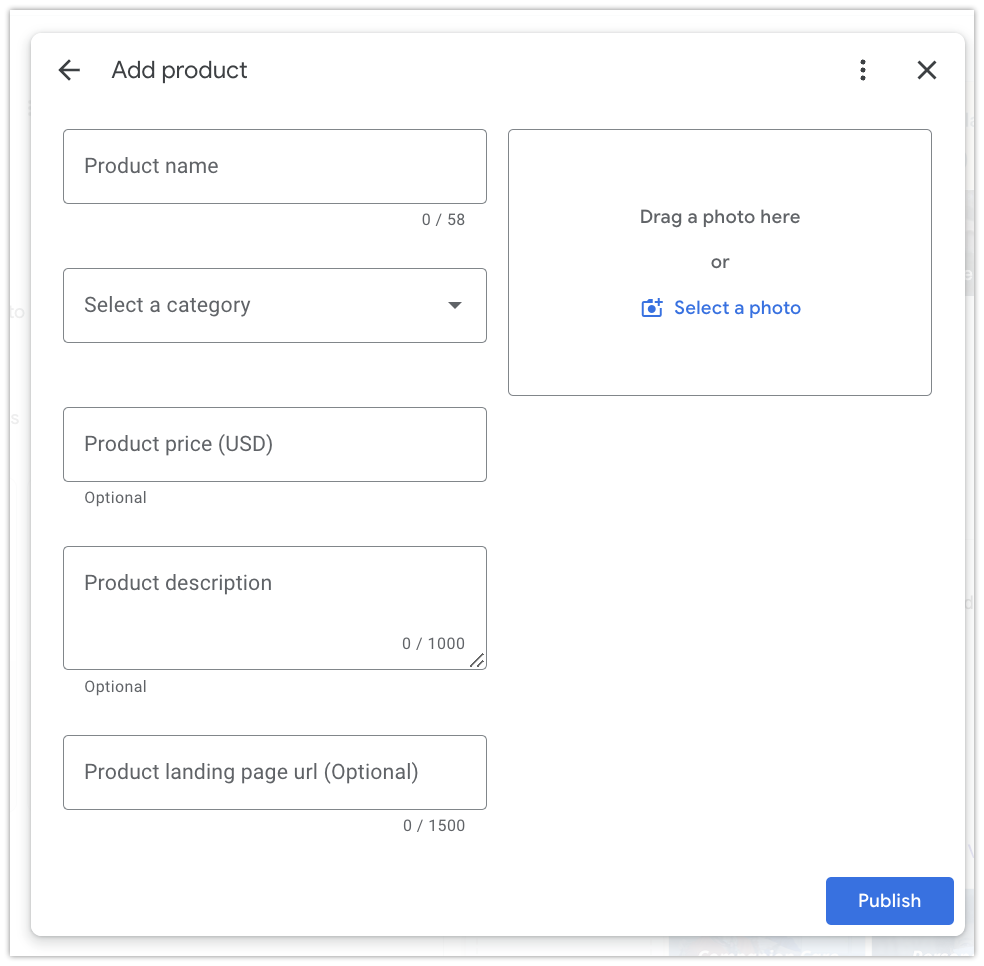Click the 0 / 58 name character counter
This screenshot has width=984, height=966.
(x=443, y=220)
